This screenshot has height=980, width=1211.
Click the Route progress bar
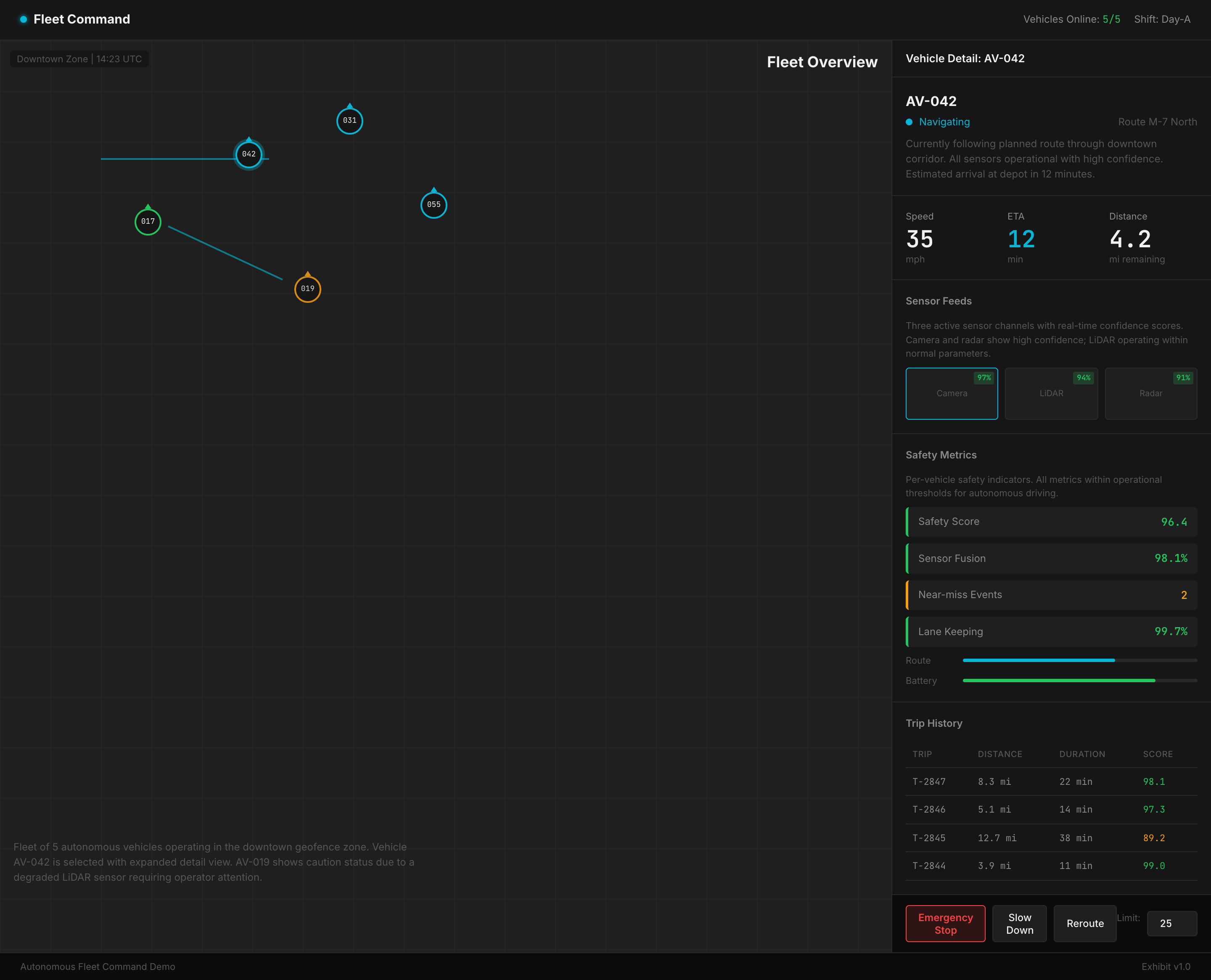click(1079, 660)
